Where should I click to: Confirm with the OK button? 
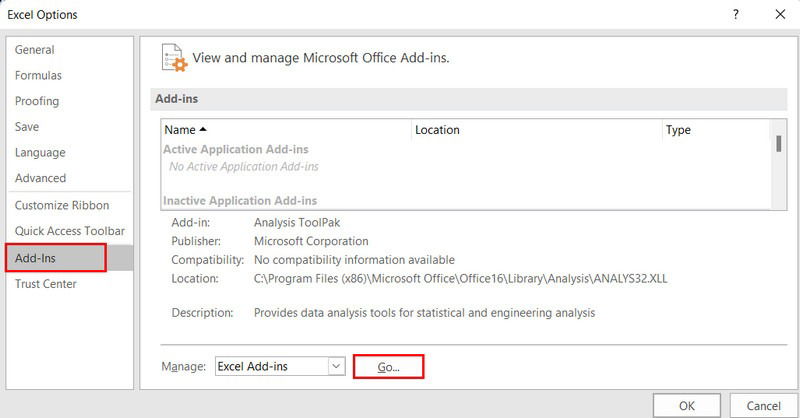687,406
